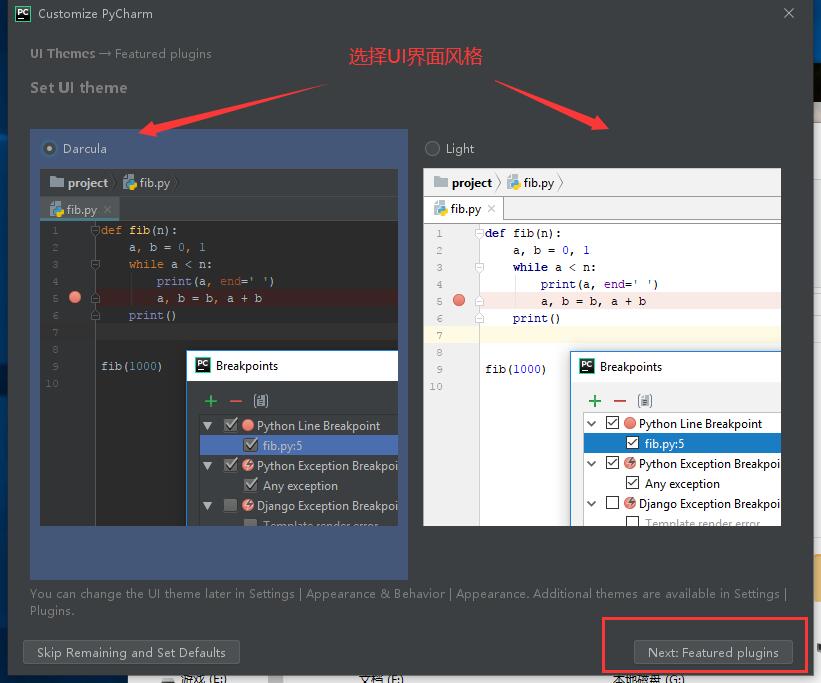Collapse Python Line Breakpoint in Light preview

tap(592, 423)
